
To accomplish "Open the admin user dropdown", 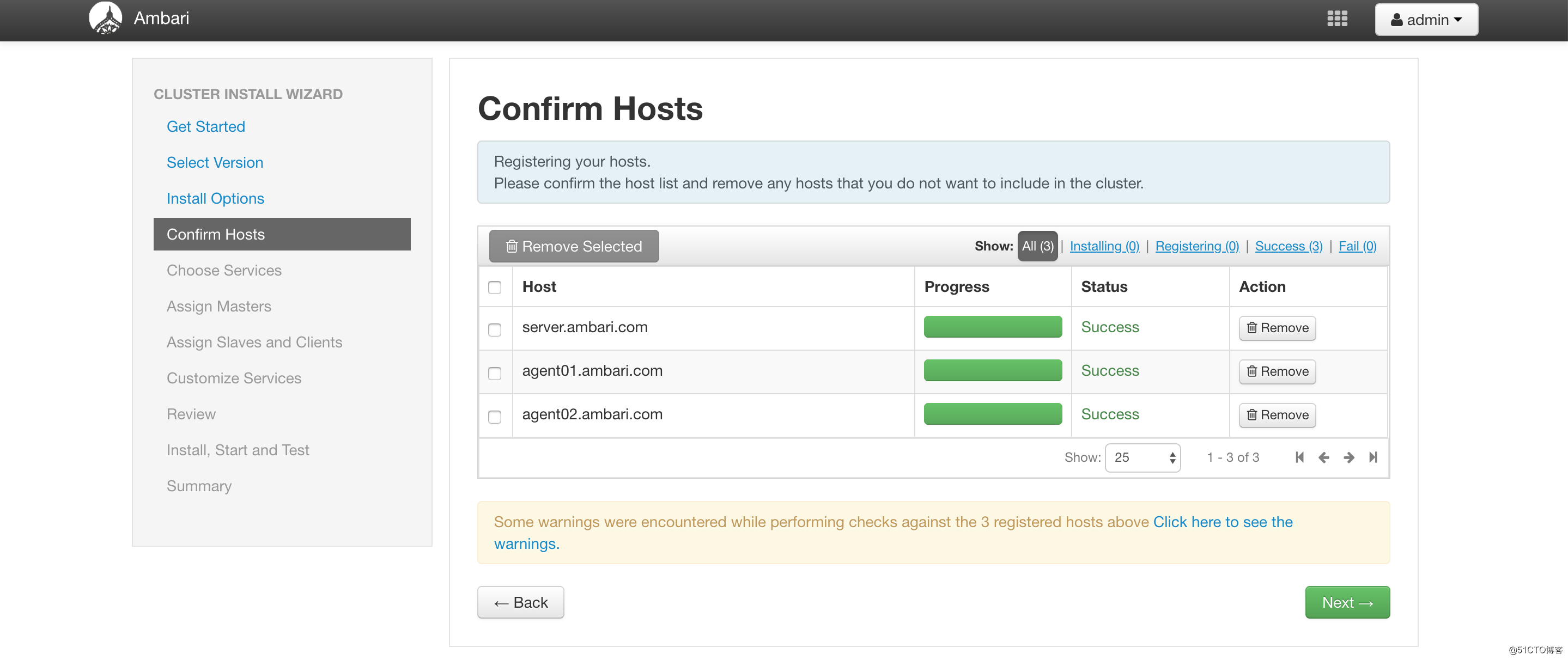I will [1426, 20].
